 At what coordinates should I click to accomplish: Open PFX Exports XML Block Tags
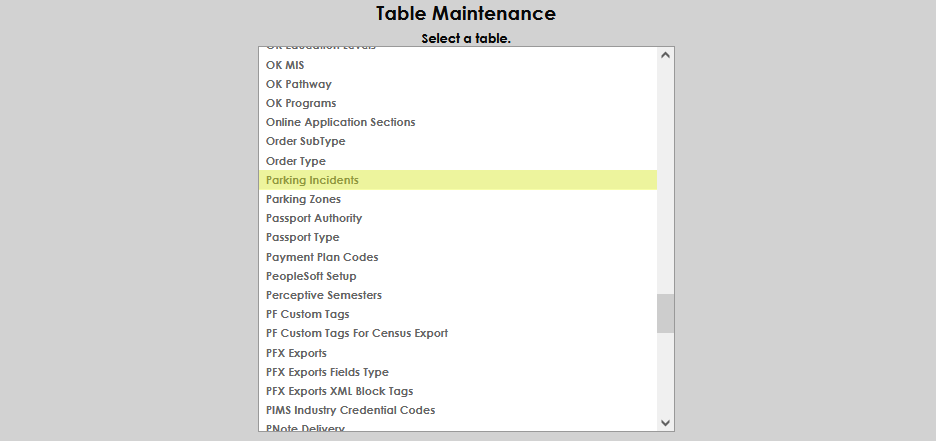[x=339, y=391]
